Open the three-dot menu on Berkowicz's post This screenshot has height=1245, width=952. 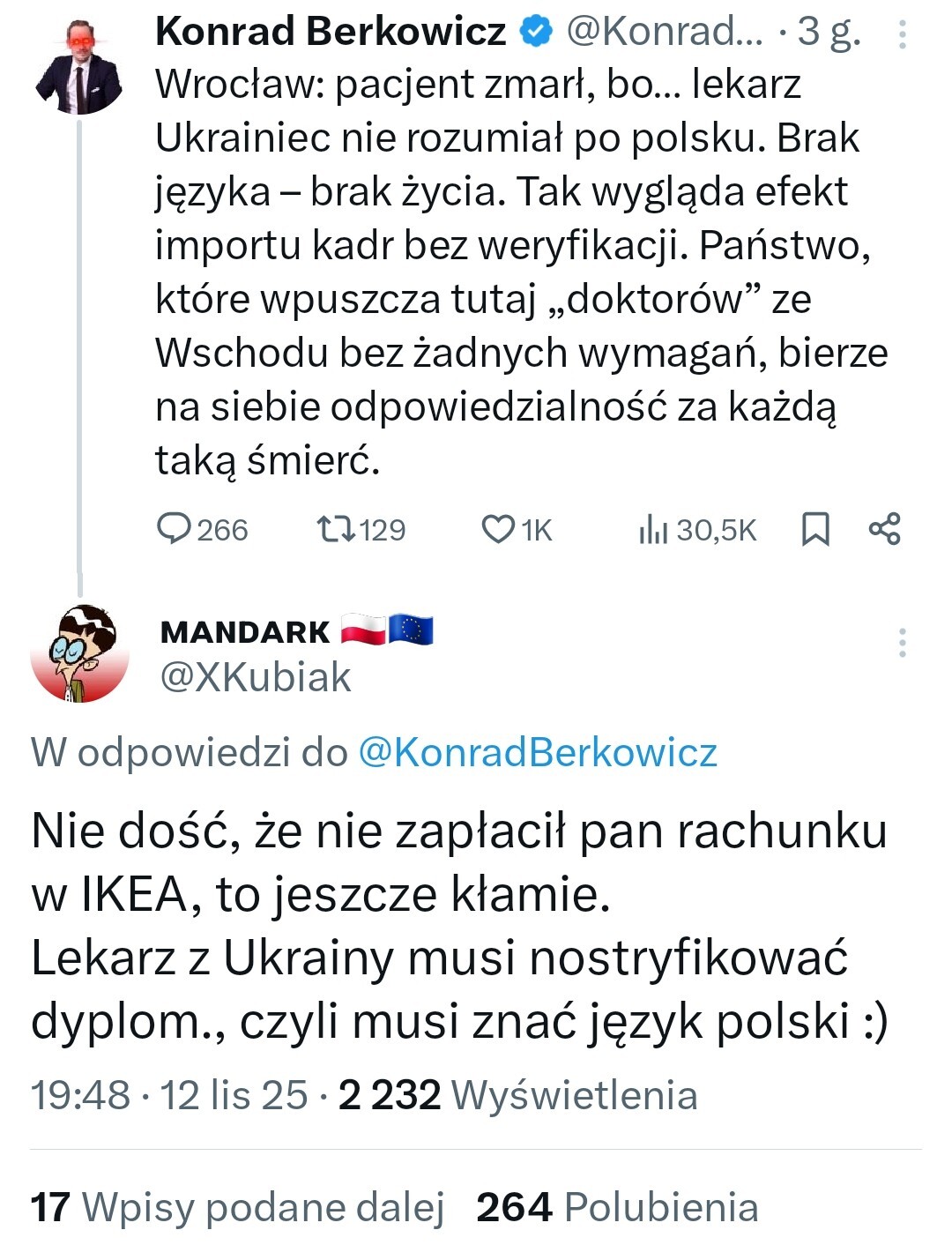click(902, 34)
